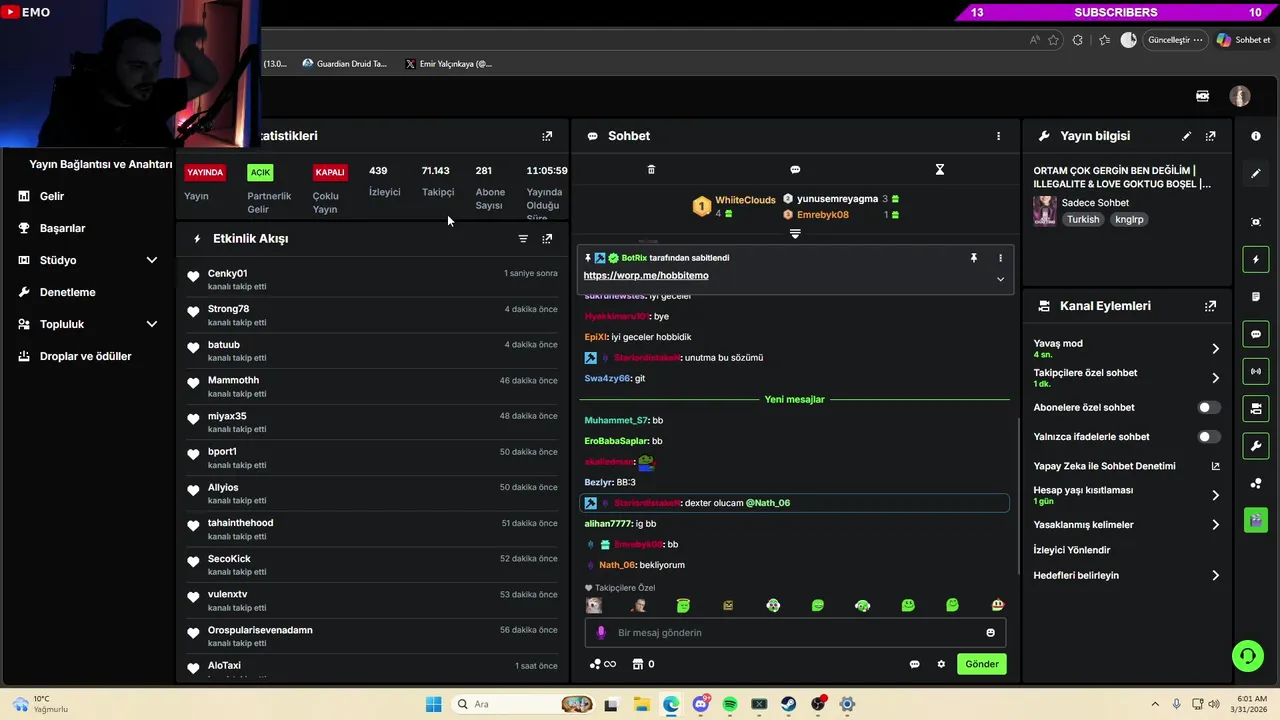Click the shop icon below message box
The height and width of the screenshot is (720, 1280).
637,664
